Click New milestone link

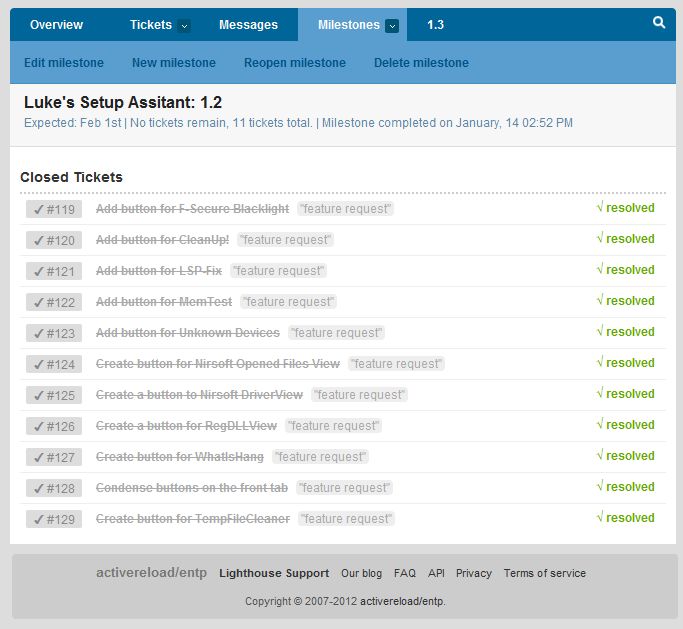[x=174, y=63]
